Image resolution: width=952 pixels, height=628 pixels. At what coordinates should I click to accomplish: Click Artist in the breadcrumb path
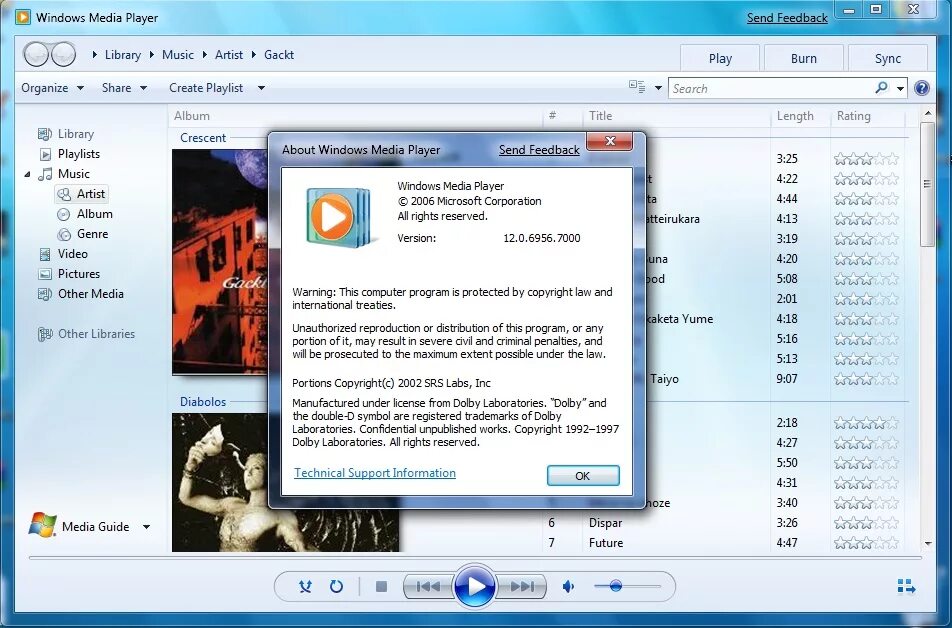(229, 55)
